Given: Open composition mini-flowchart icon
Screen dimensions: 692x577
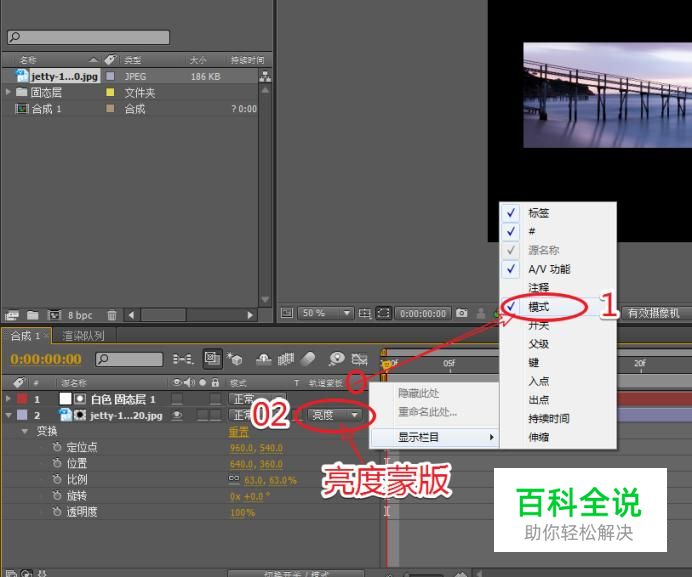Looking at the screenshot, I should click(183, 359).
